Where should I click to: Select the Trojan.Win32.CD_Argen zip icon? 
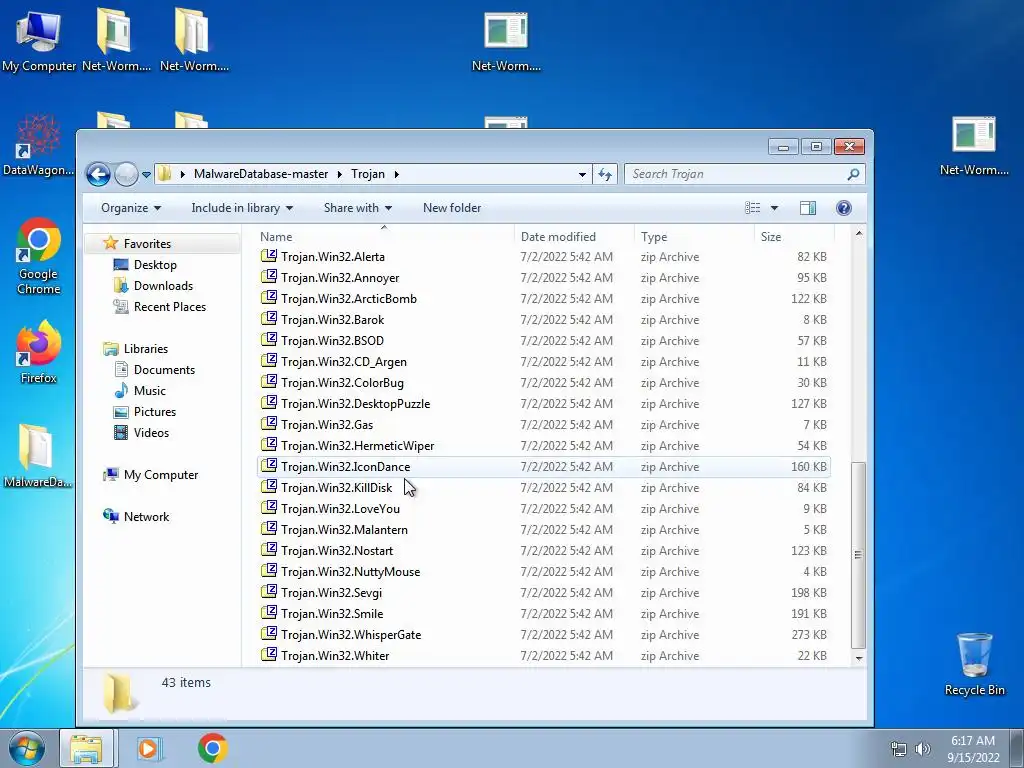click(268, 361)
